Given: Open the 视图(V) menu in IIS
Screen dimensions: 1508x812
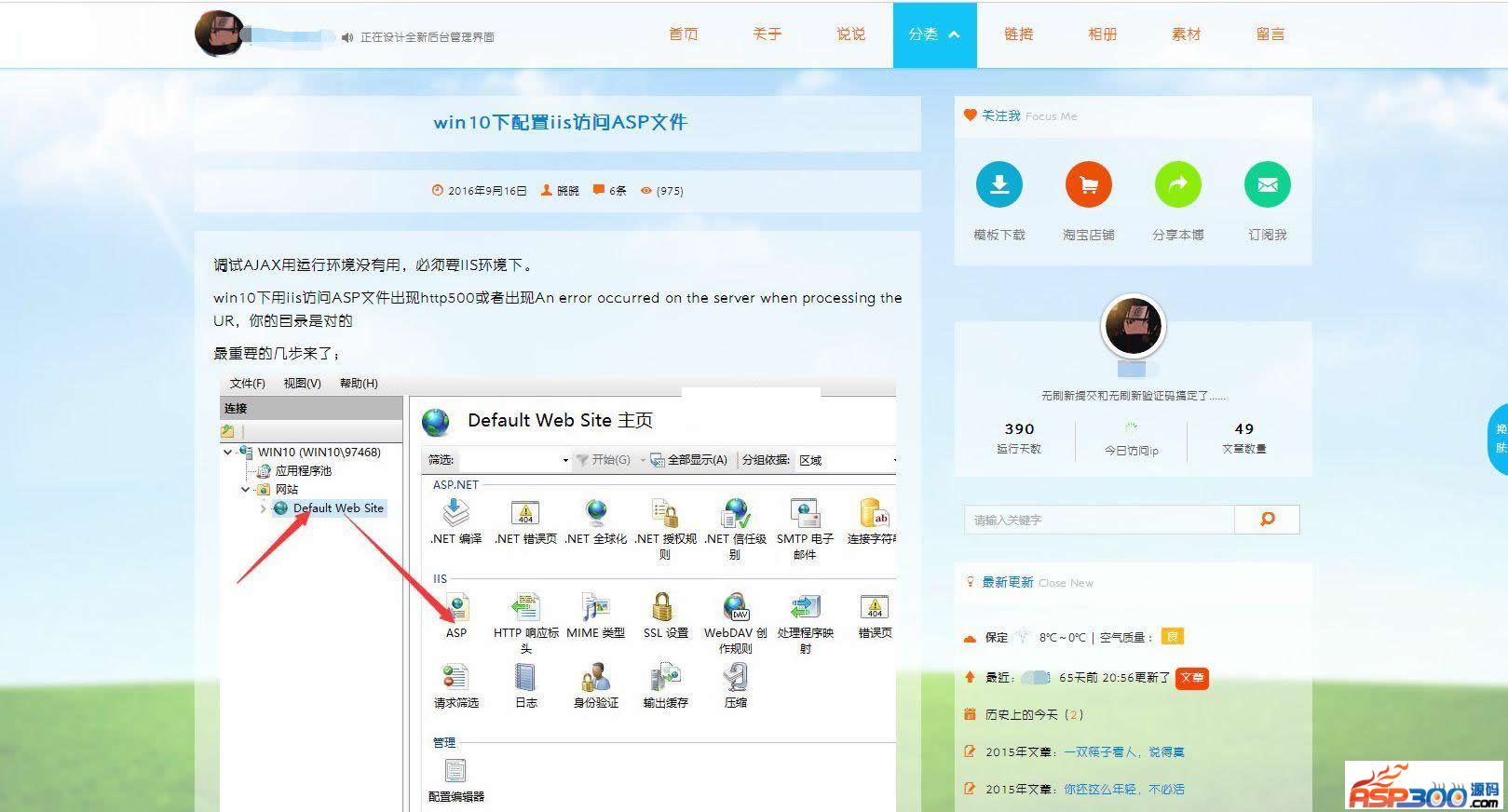Looking at the screenshot, I should [303, 384].
